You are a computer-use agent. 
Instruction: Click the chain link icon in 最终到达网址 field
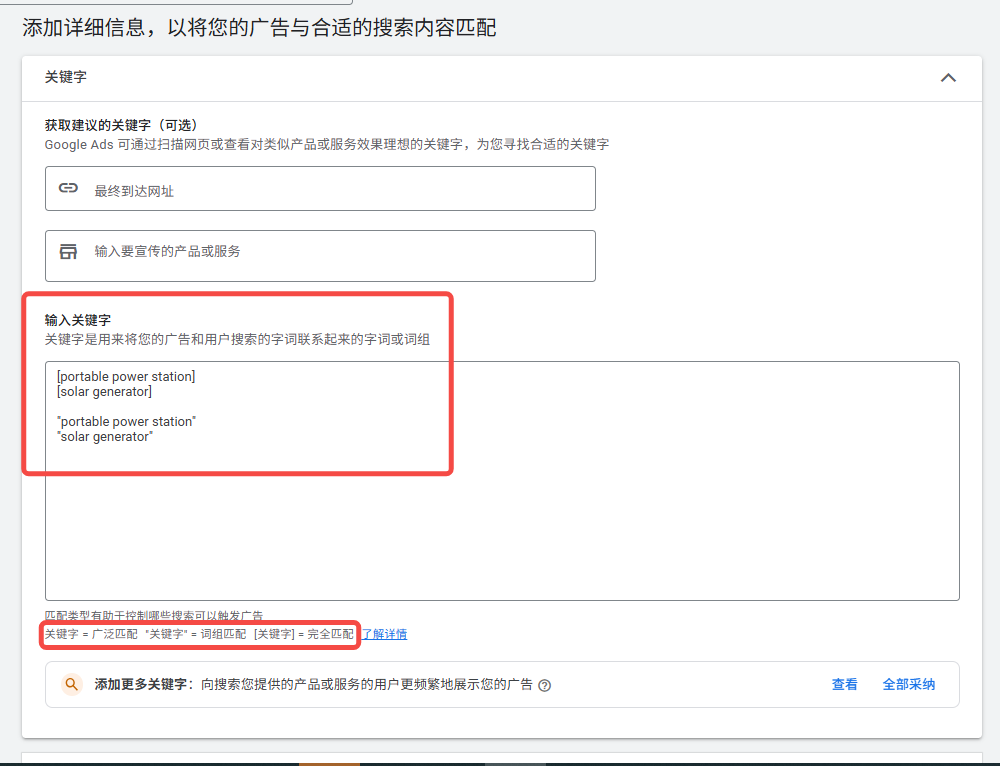click(x=69, y=188)
